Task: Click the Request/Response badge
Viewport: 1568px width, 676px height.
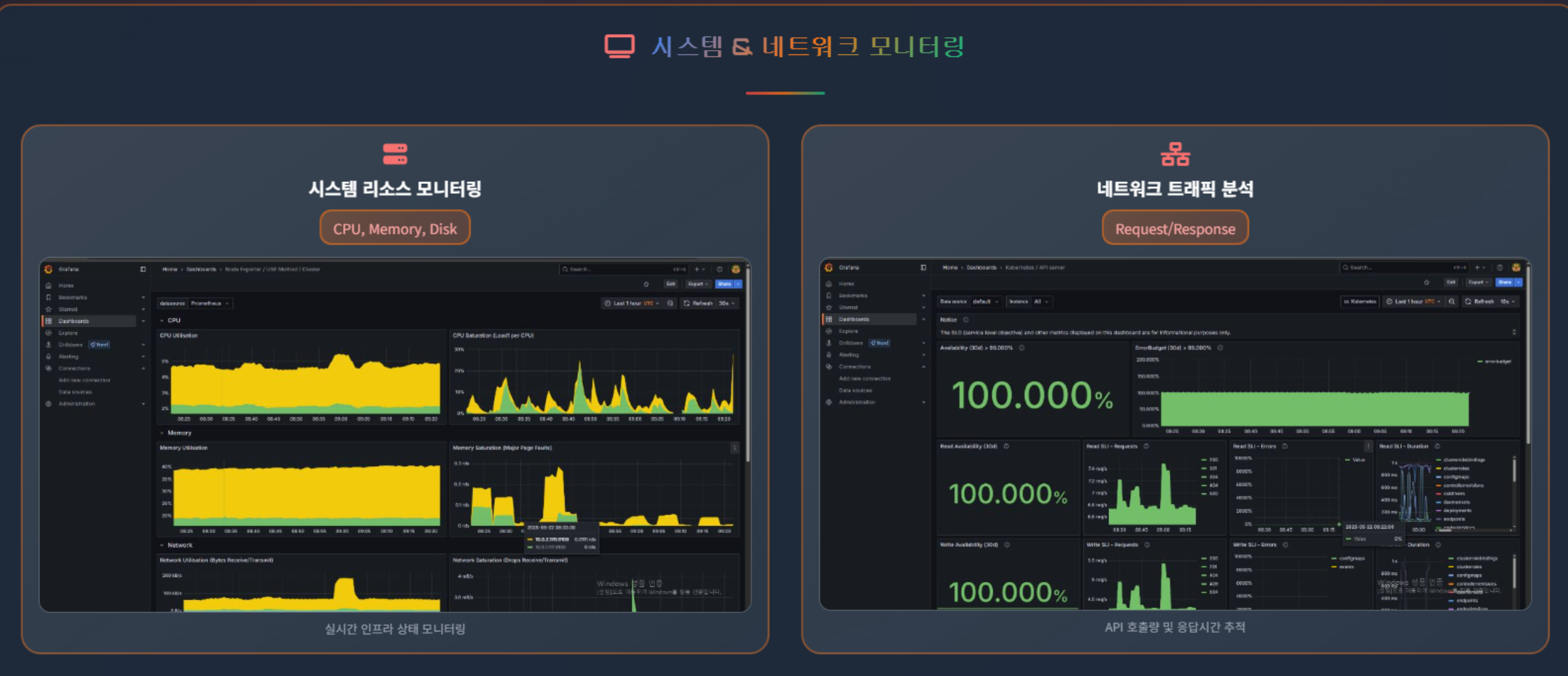Action: (x=1175, y=228)
